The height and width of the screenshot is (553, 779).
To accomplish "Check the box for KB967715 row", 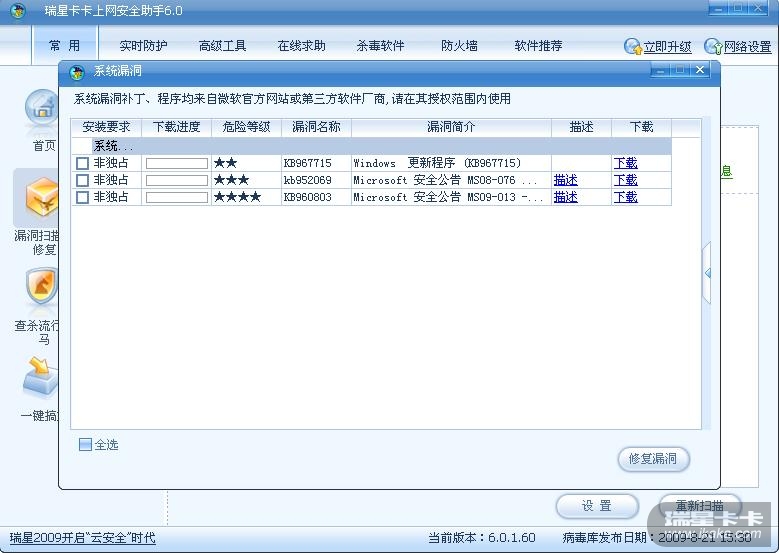I will (82, 163).
